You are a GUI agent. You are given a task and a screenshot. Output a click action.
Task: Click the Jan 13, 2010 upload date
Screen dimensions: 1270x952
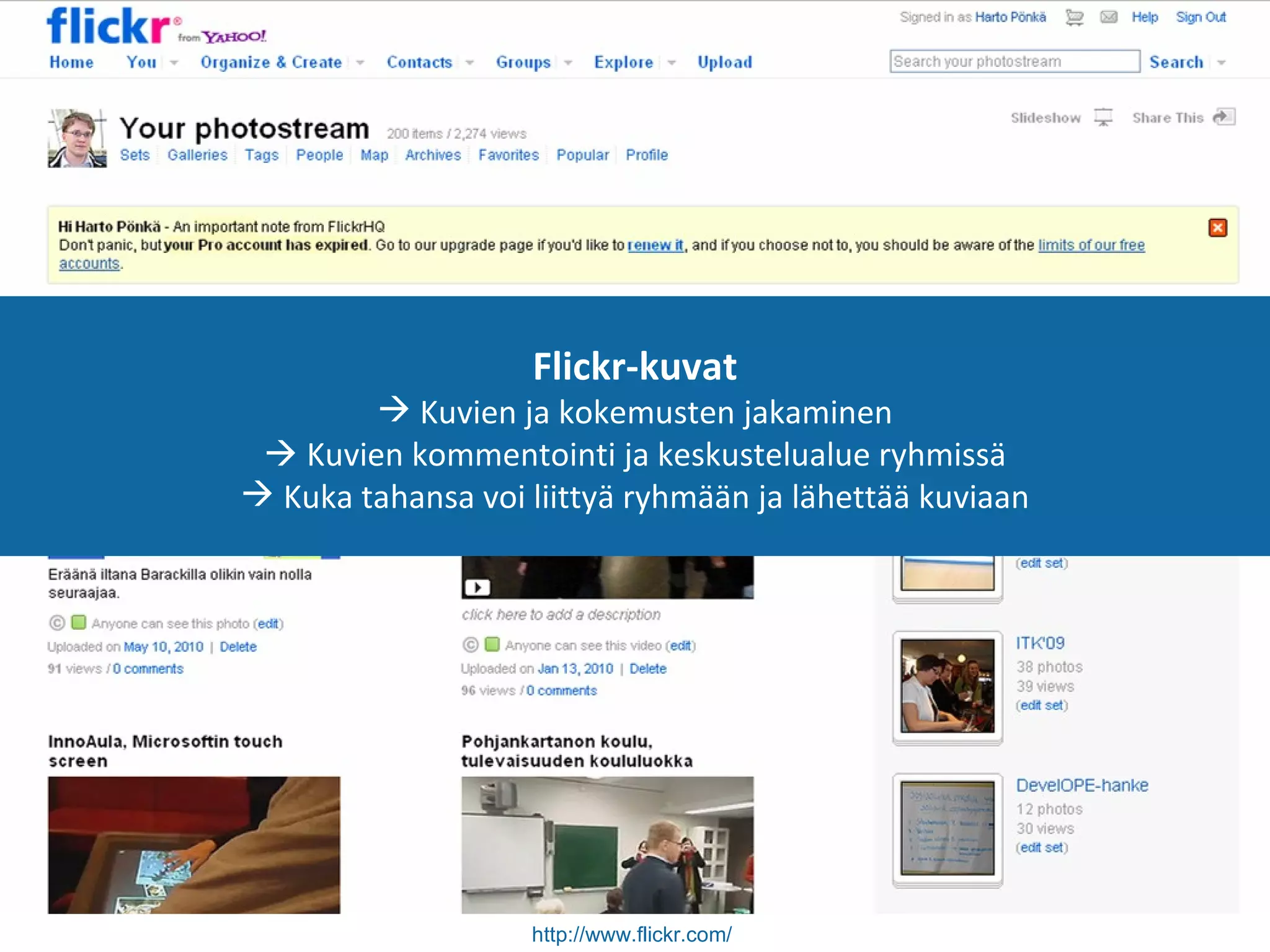click(575, 669)
